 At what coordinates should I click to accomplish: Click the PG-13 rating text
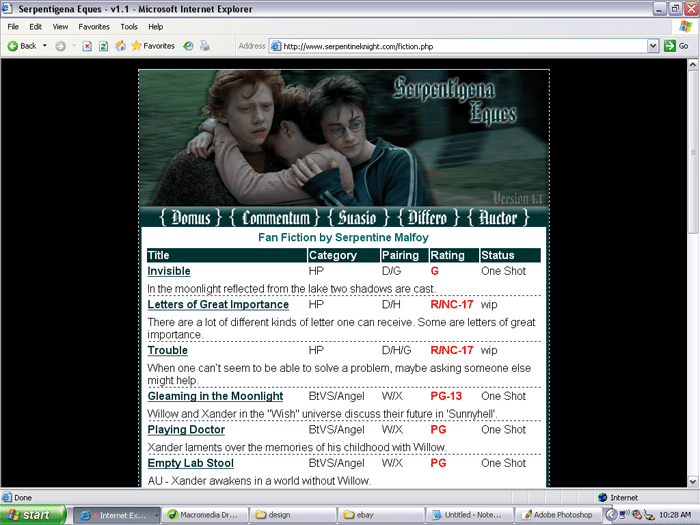[x=446, y=396]
